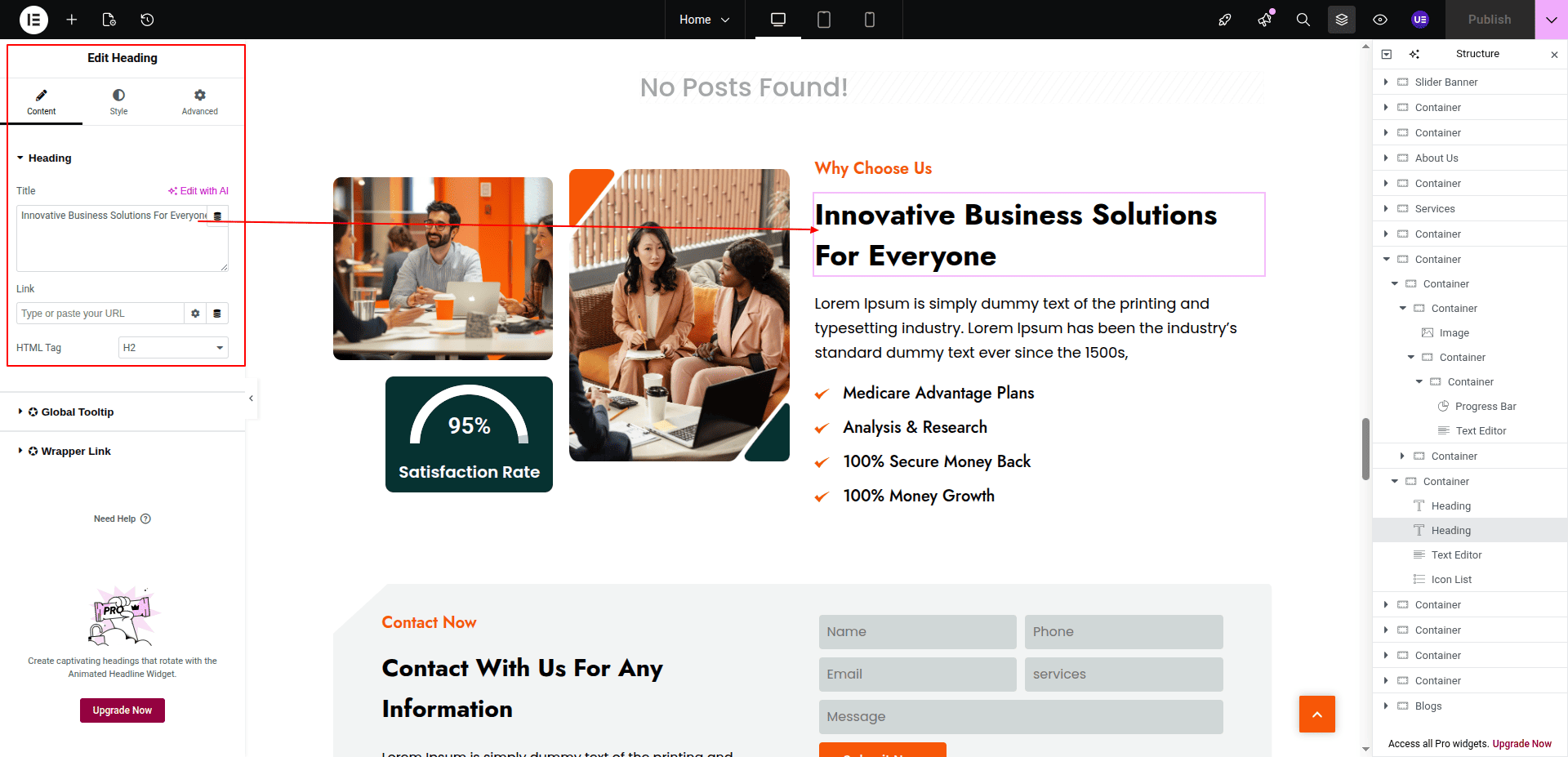
Task: Click the purple UE icon
Action: click(x=1420, y=20)
